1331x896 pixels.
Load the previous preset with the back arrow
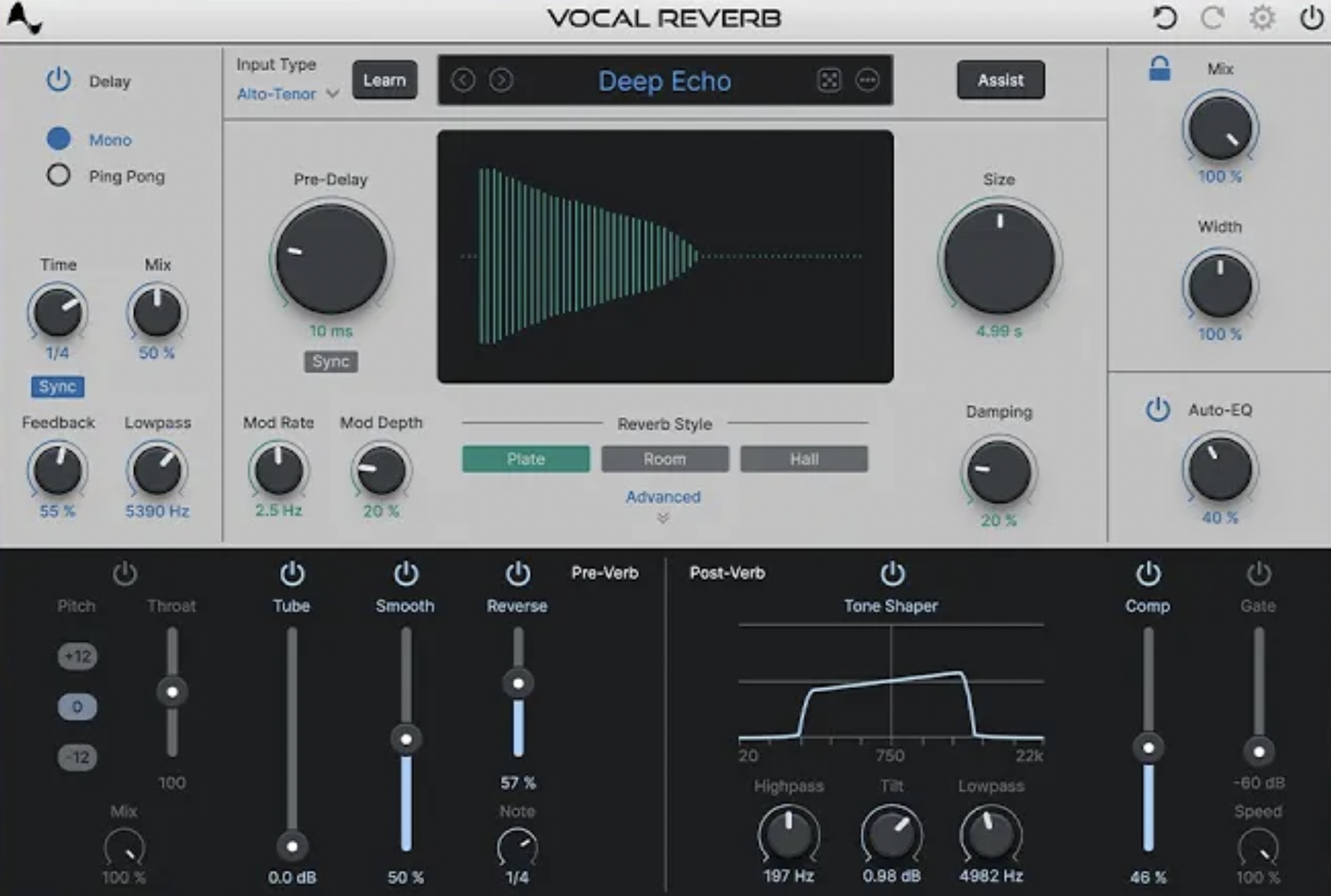[465, 80]
